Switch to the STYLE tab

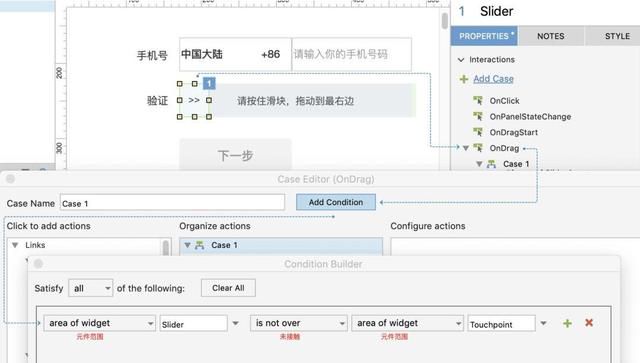617,36
